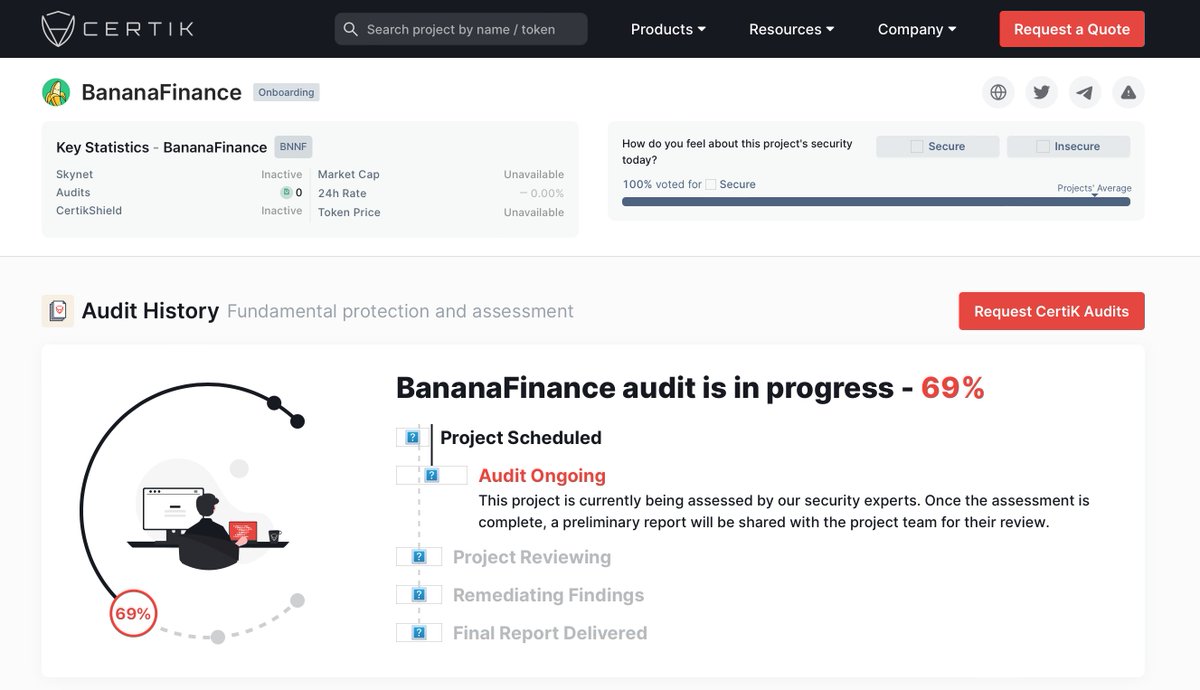This screenshot has width=1200, height=690.
Task: Click the Audit History clipboard icon
Action: point(58,310)
